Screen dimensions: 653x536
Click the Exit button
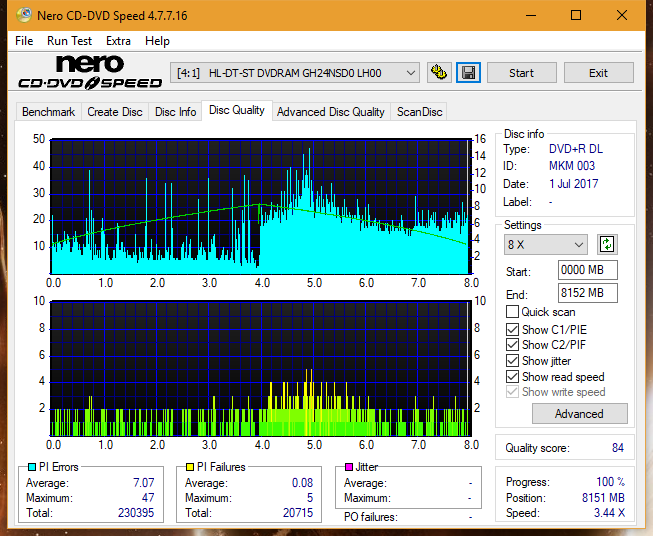pos(599,73)
